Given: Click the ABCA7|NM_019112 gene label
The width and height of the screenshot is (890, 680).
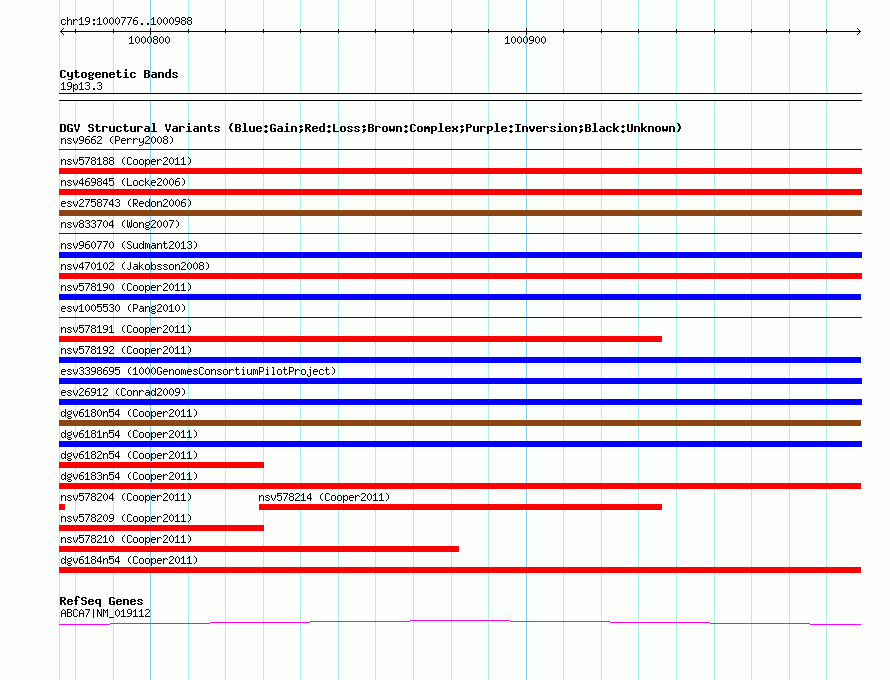Looking at the screenshot, I should click(105, 613).
